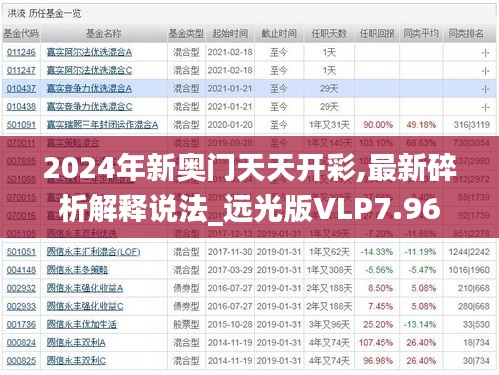The image size is (499, 375).
Task: Click fund name 圆信永丰多策略
Action: tap(77, 270)
